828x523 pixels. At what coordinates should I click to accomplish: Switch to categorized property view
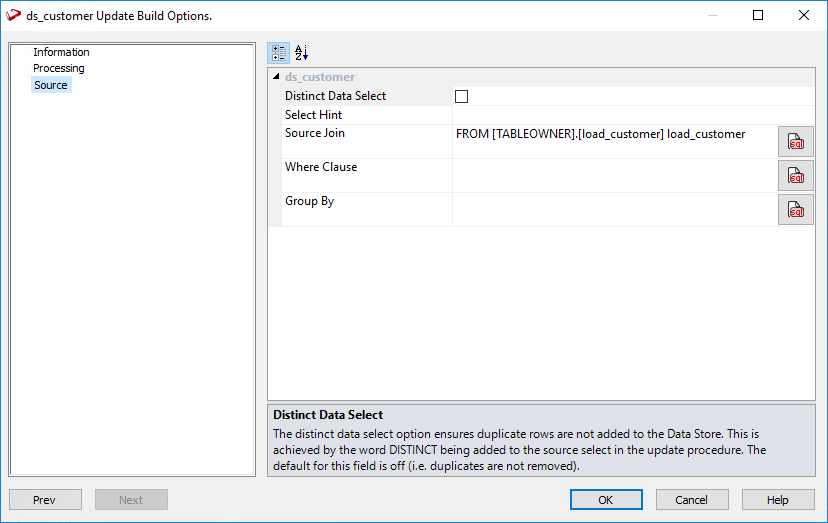coord(280,53)
